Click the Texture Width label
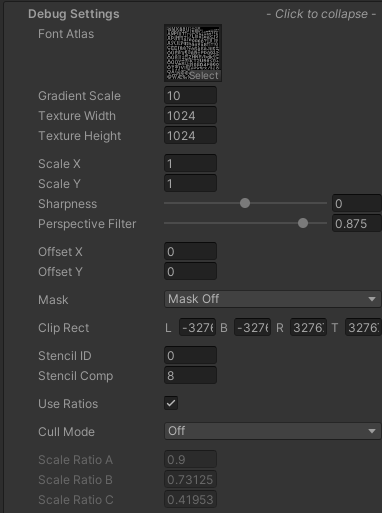The height and width of the screenshot is (513, 382). click(x=77, y=116)
